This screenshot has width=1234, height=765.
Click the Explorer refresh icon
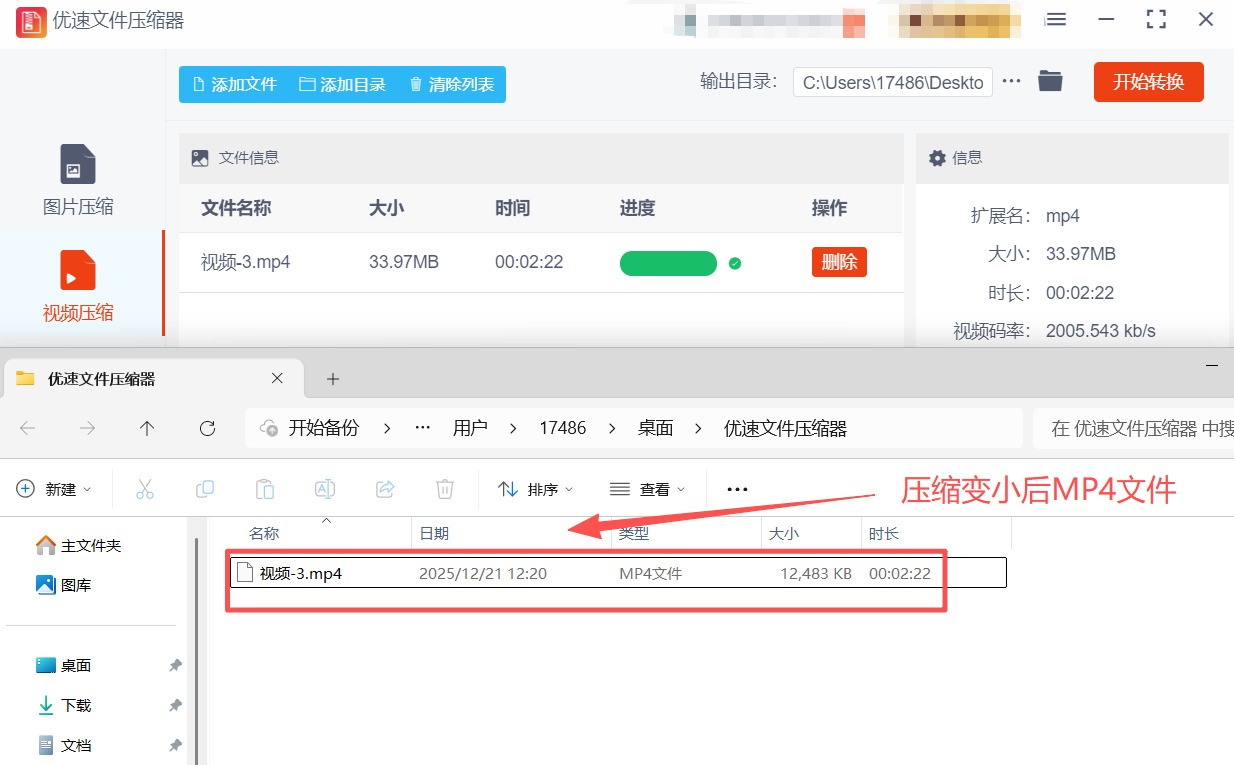coord(207,428)
